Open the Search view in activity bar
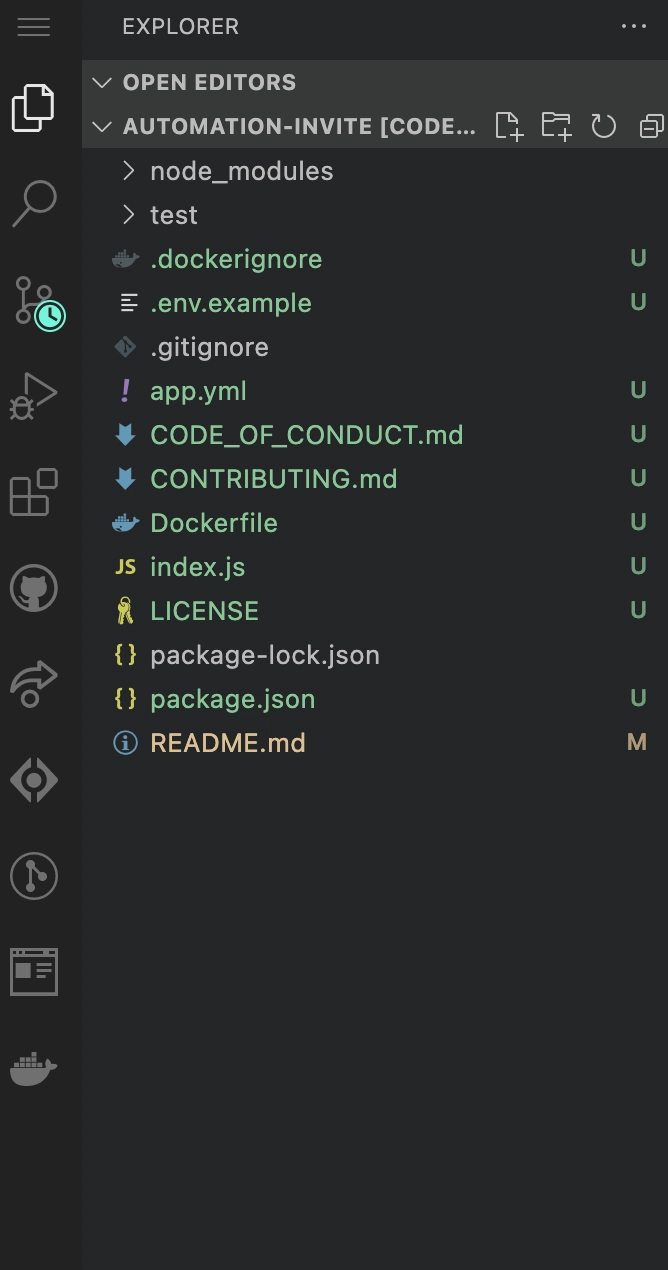Screen dimensions: 668x1270 click(x=34, y=203)
